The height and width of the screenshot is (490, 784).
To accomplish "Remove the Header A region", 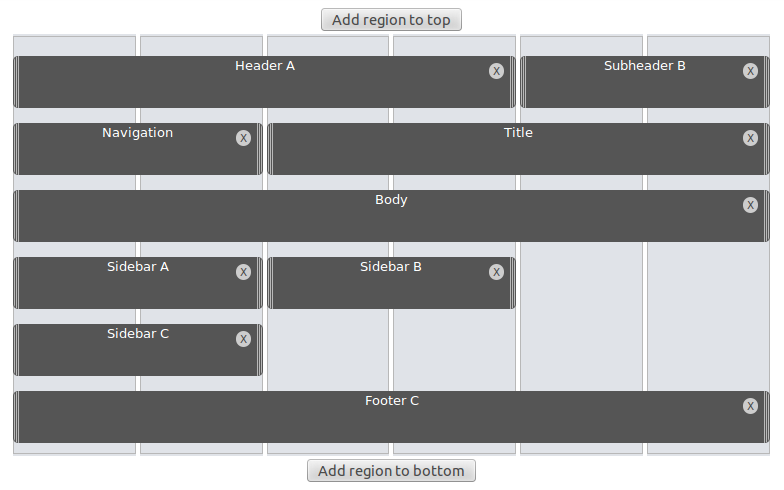I will (x=496, y=71).
